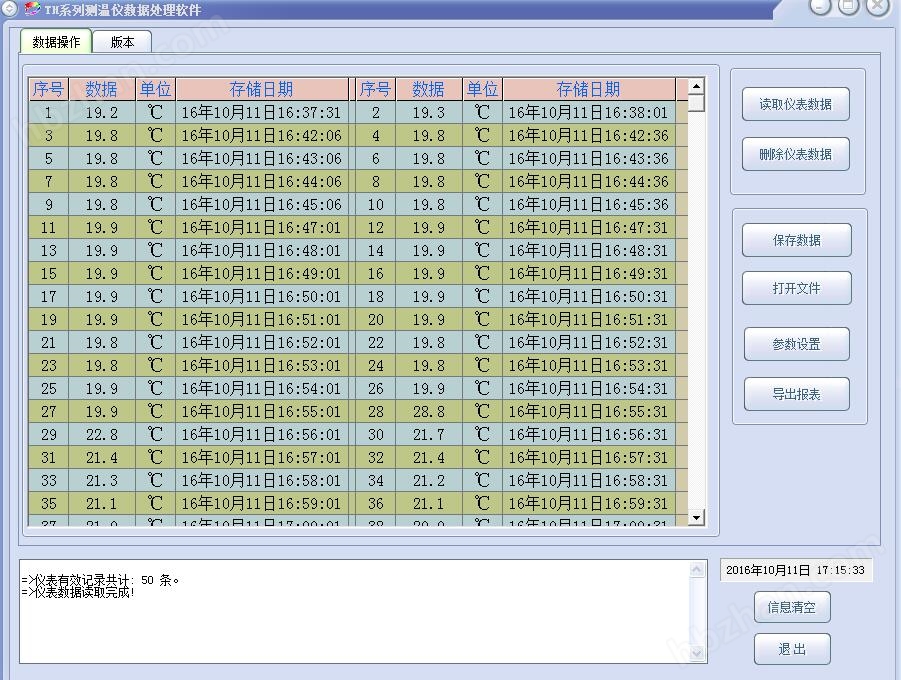Click the data table scrollbar up arrow
The image size is (901, 680).
point(696,86)
